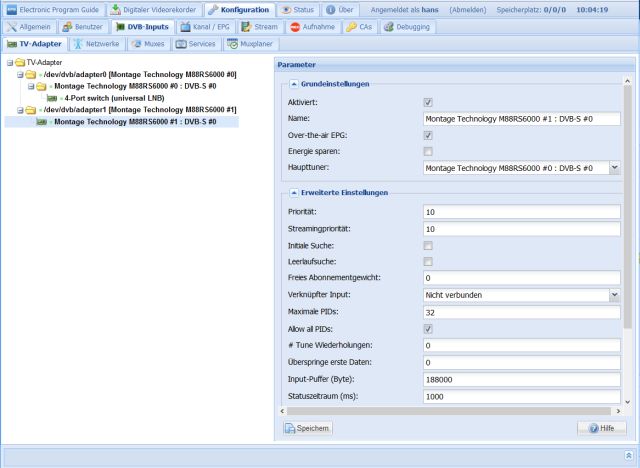Collapse the /dev/dvb/adapter1 tree node

20,110
